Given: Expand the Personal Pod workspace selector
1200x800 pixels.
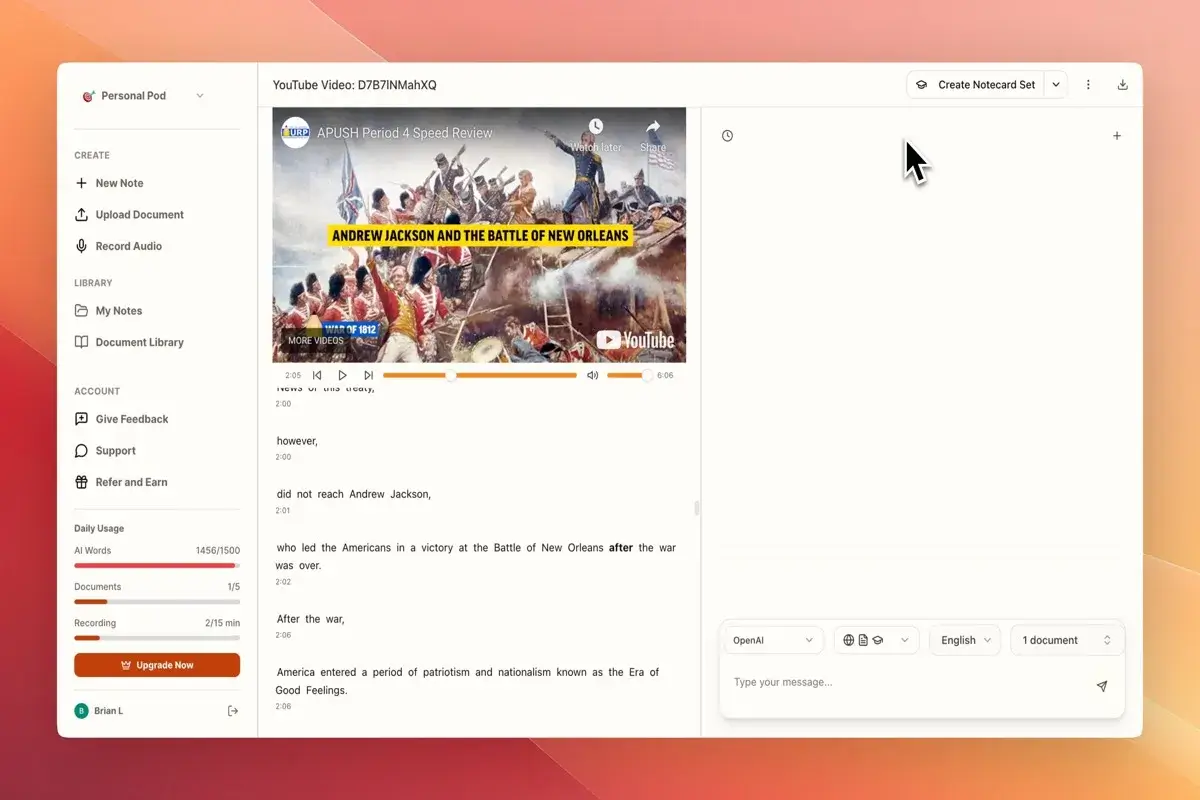Looking at the screenshot, I should pyautogui.click(x=199, y=95).
